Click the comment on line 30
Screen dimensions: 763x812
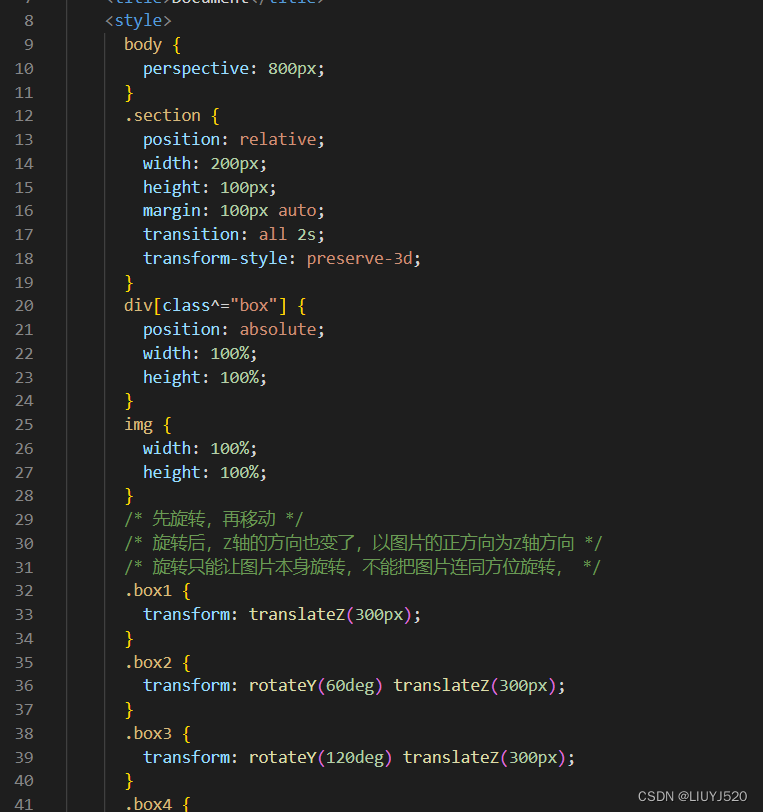tap(363, 543)
